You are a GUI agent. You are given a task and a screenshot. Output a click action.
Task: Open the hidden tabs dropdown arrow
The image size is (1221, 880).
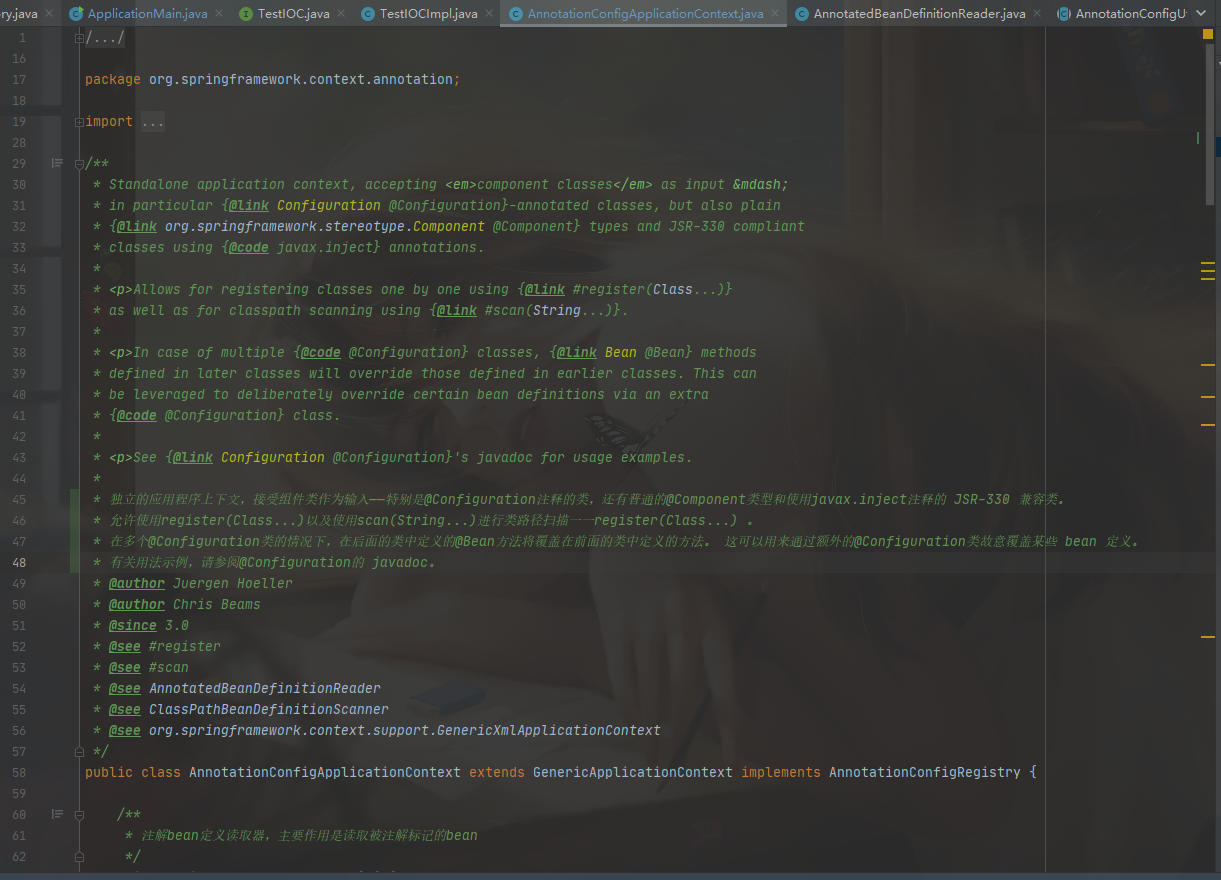click(x=1199, y=14)
